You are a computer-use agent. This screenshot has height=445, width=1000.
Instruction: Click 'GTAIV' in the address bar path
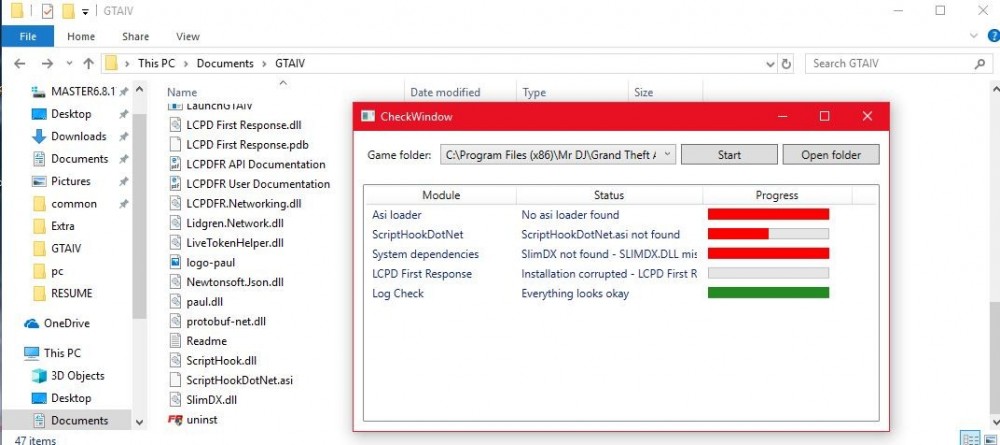(x=290, y=64)
